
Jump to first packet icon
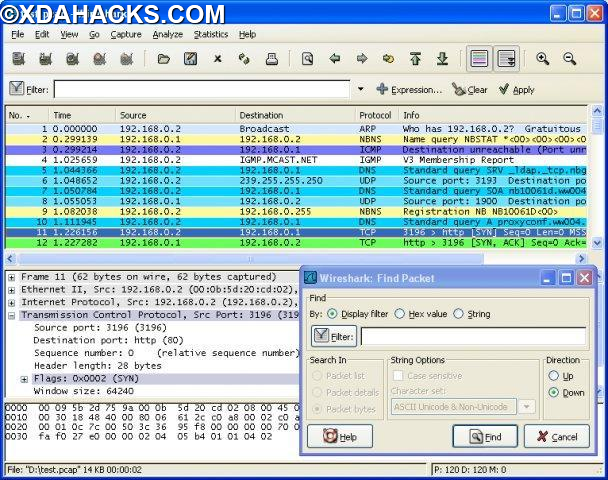point(415,59)
